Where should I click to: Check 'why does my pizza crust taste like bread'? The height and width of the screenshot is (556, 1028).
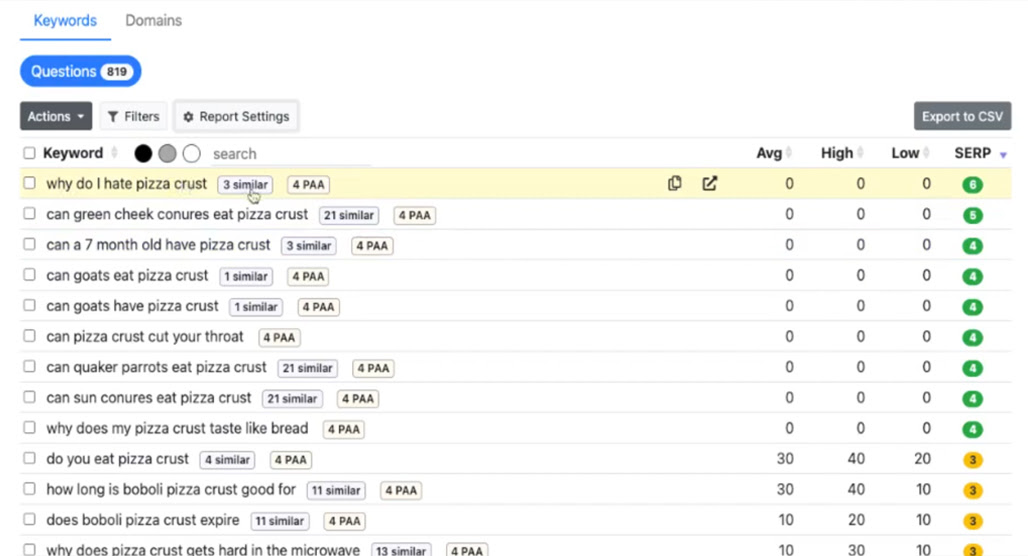[x=29, y=427]
